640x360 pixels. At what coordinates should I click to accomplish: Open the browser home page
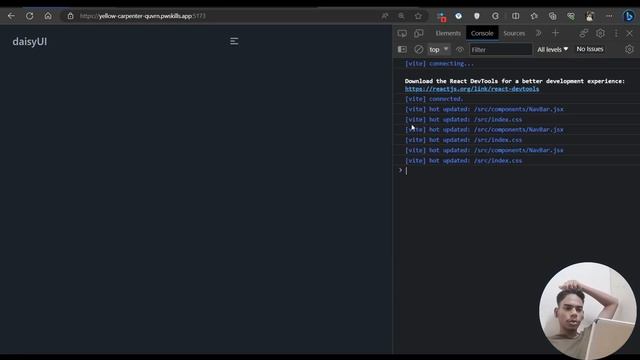[x=48, y=16]
